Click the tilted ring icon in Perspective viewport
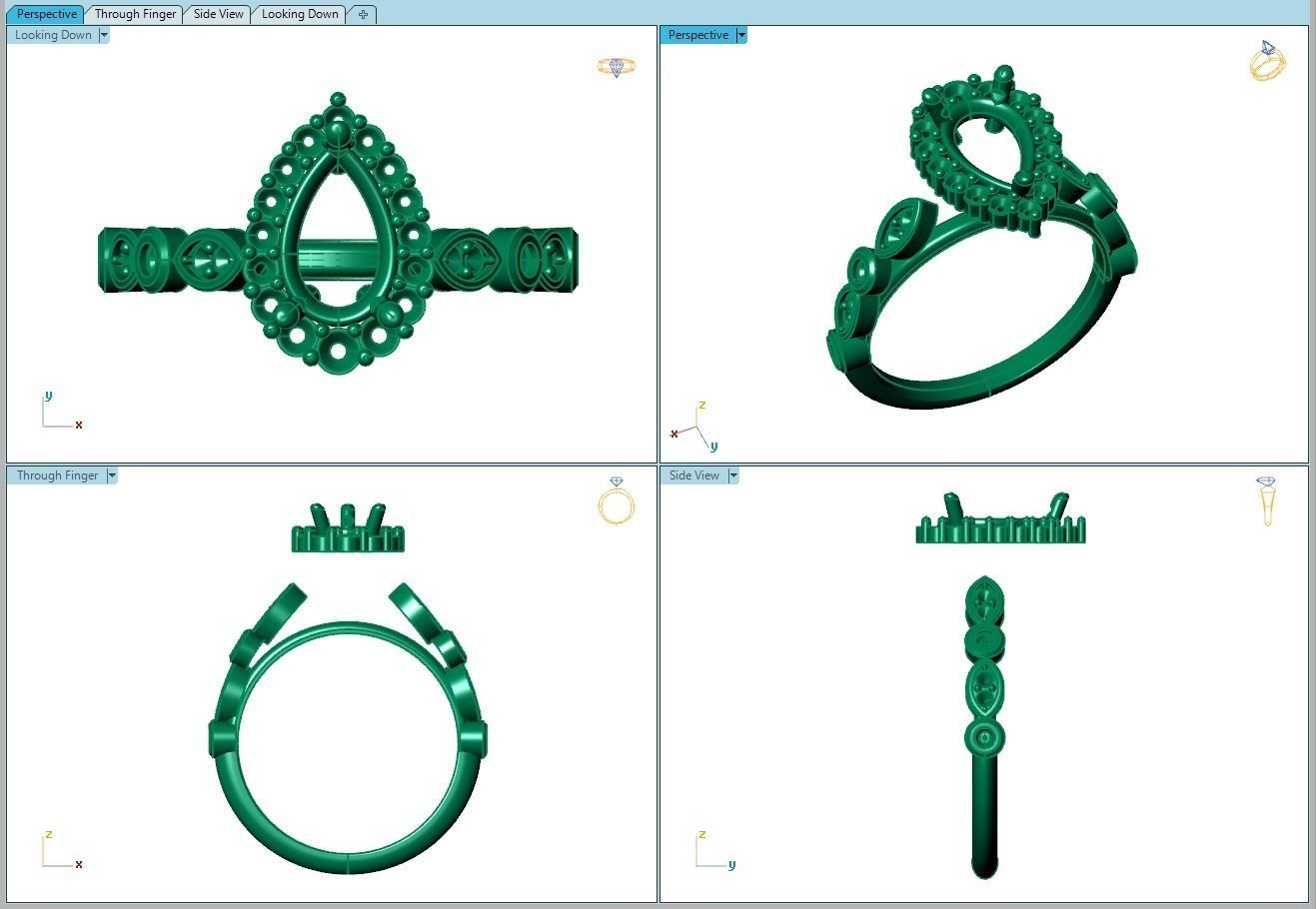Image resolution: width=1316 pixels, height=909 pixels. tap(1267, 61)
